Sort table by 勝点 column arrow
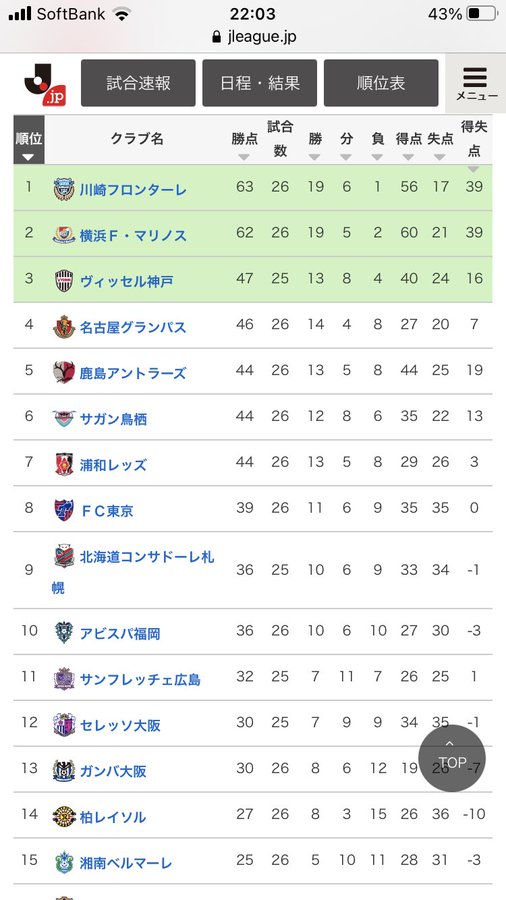 coord(244,157)
